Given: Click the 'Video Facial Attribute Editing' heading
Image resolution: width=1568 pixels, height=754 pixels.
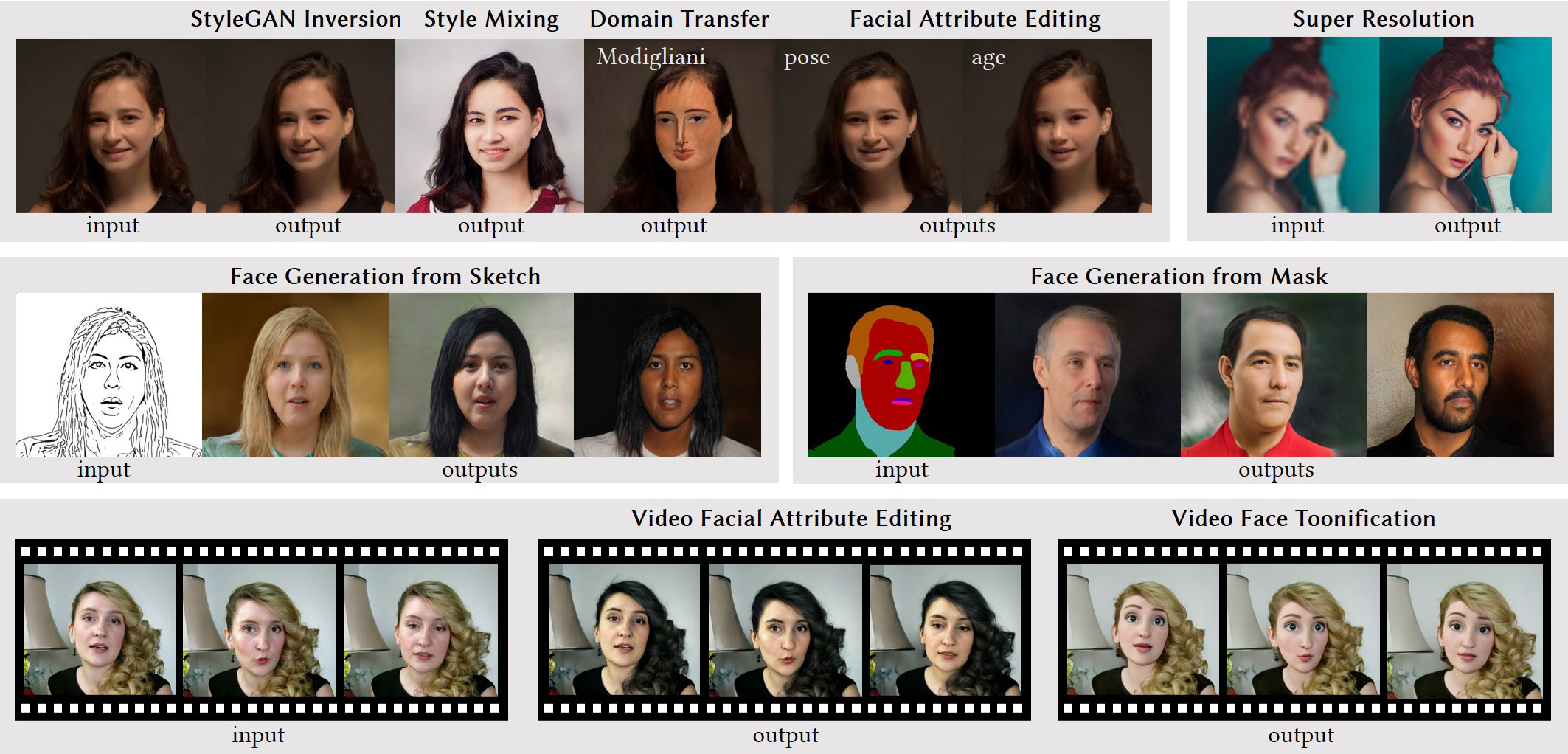Looking at the screenshot, I should tap(791, 519).
